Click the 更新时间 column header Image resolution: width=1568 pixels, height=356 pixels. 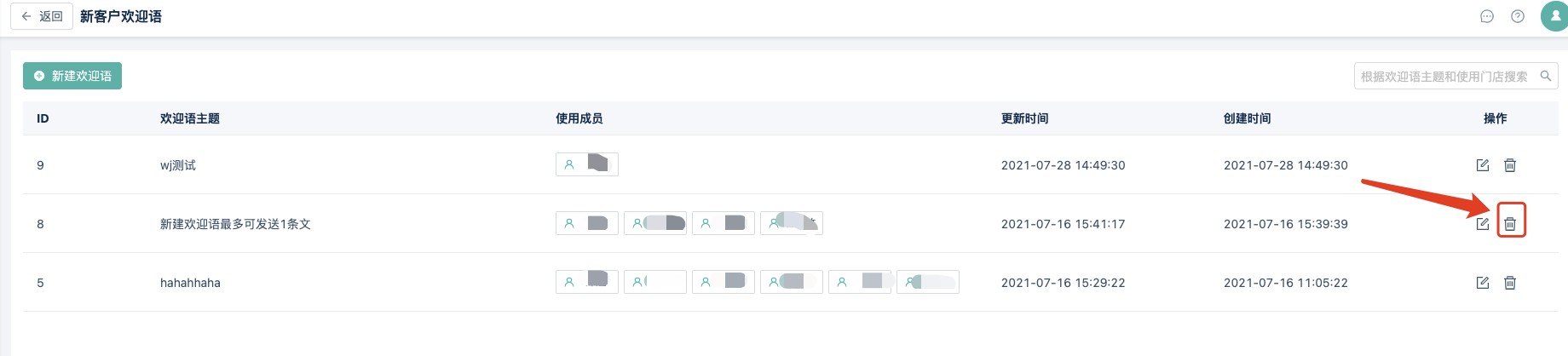(1024, 118)
